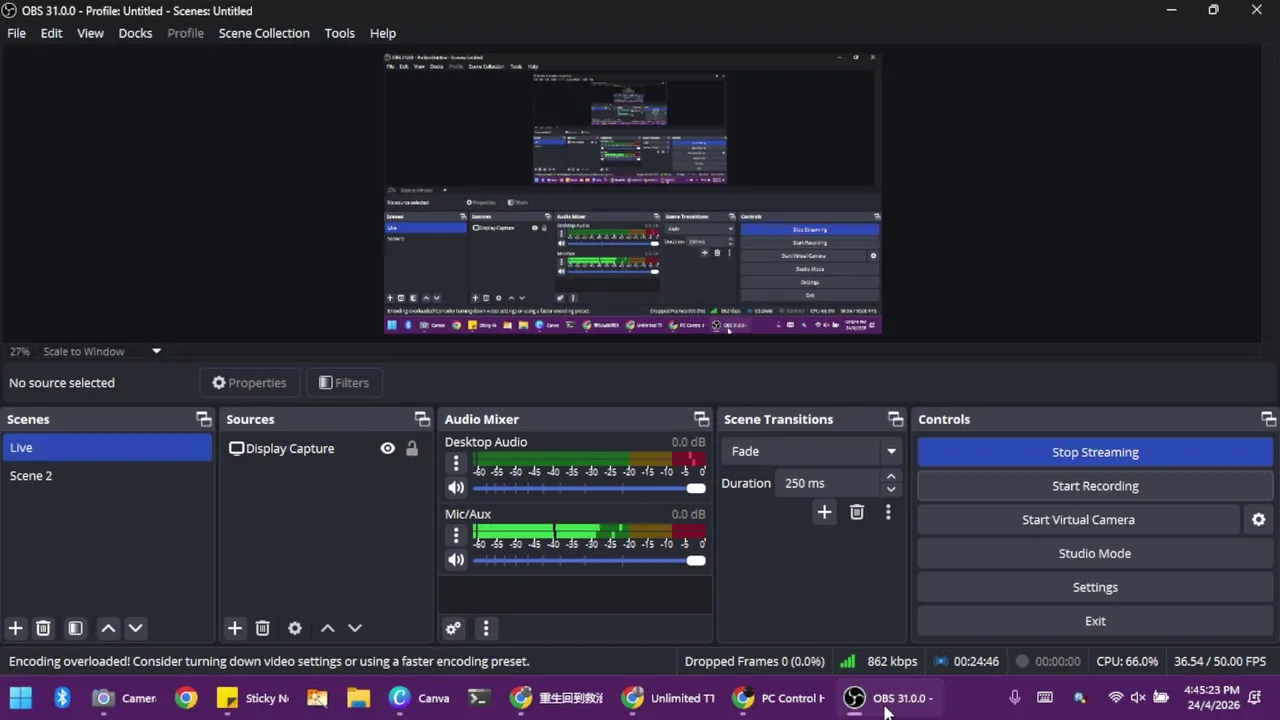Pop out the Audio Mixer dock

pos(701,419)
